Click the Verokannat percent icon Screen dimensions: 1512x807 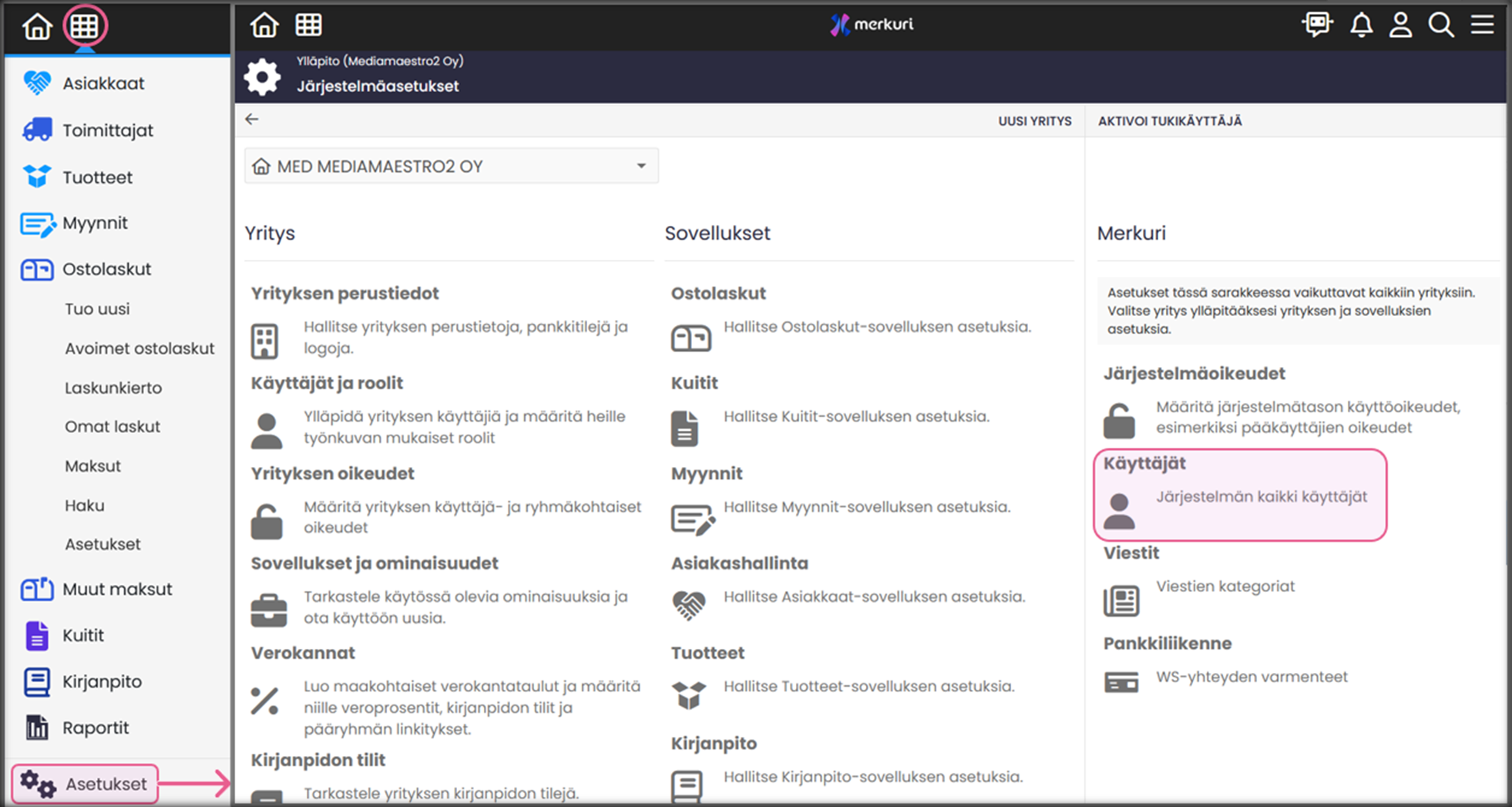264,701
